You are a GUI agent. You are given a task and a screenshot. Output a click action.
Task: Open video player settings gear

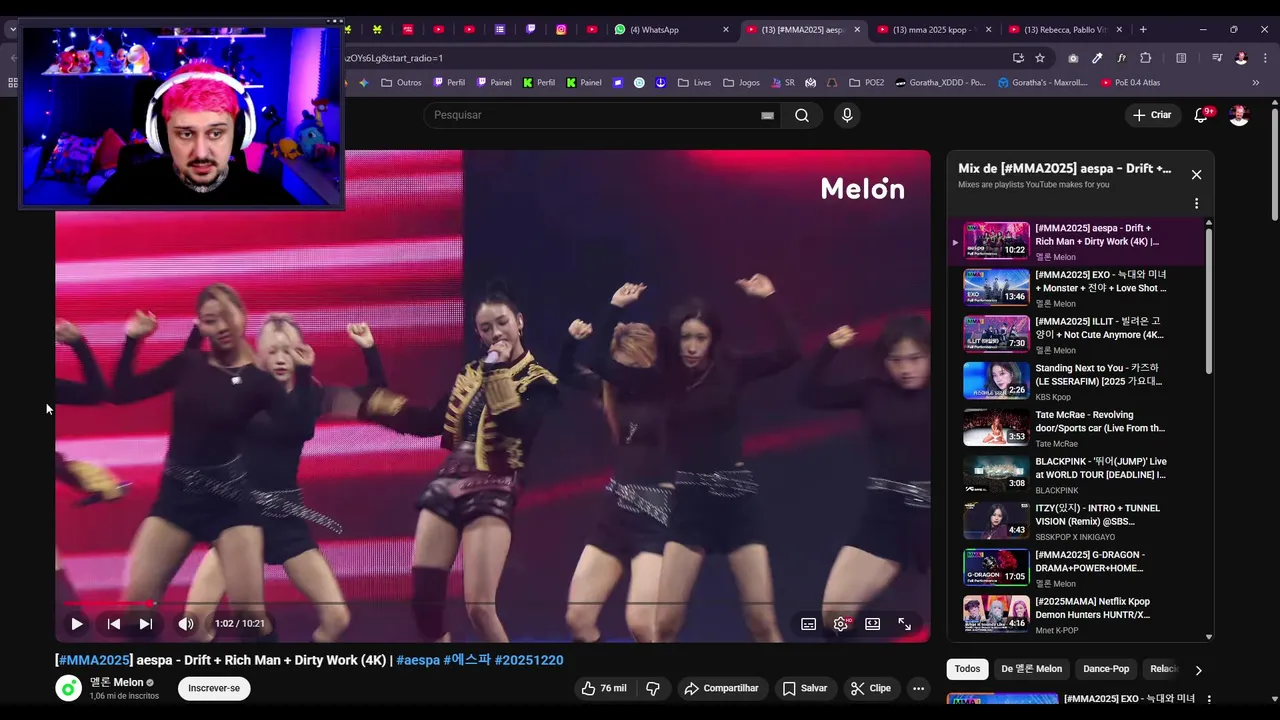tap(841, 623)
